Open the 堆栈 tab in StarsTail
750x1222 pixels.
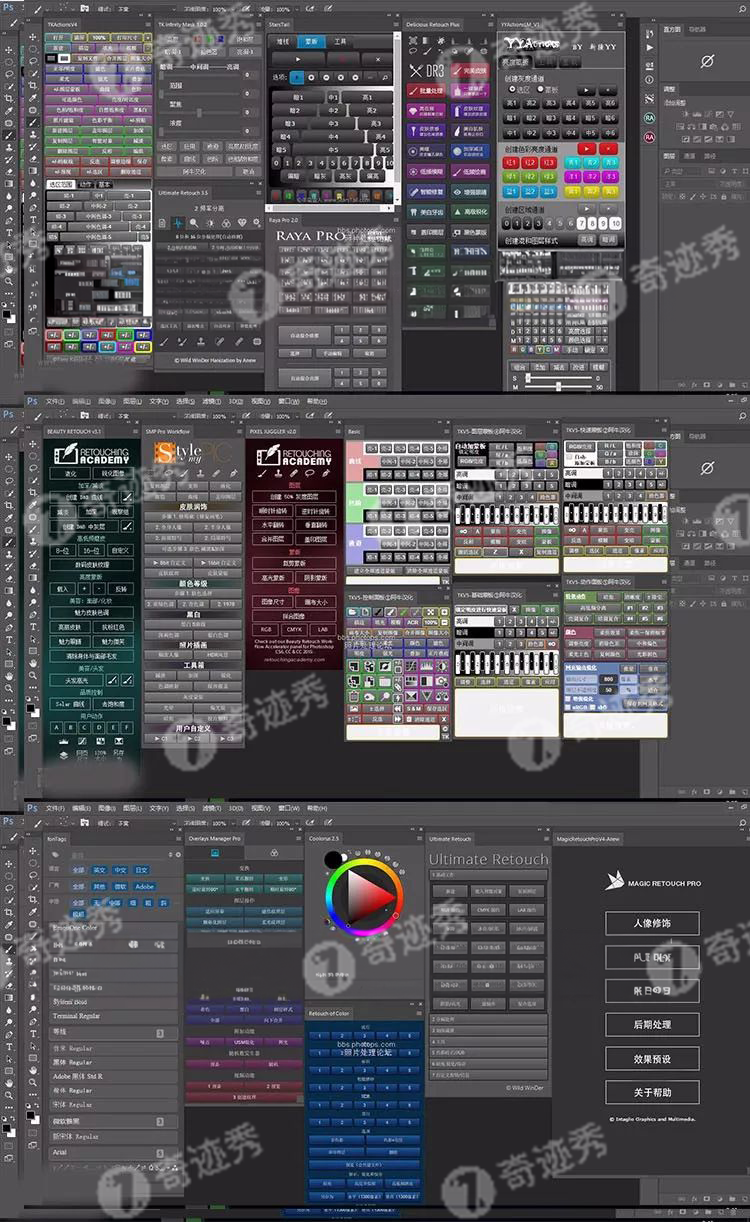coord(283,43)
